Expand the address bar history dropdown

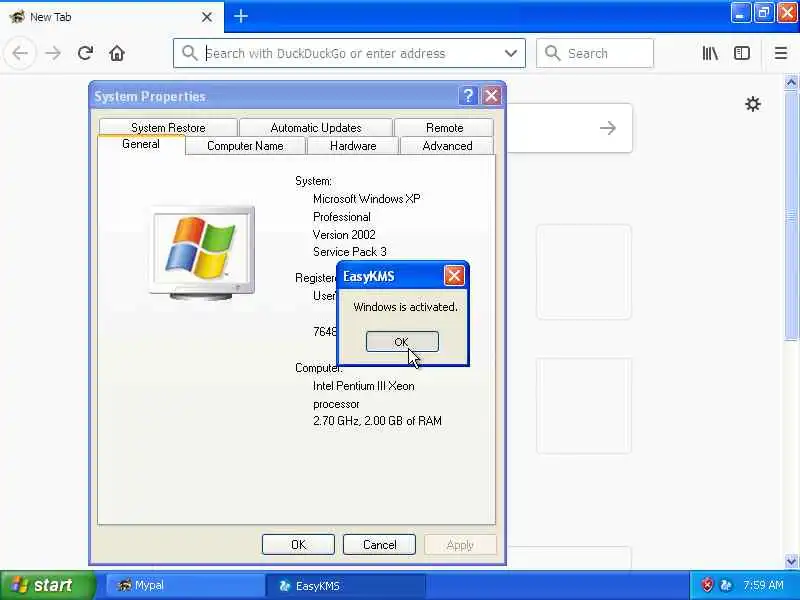(x=510, y=53)
